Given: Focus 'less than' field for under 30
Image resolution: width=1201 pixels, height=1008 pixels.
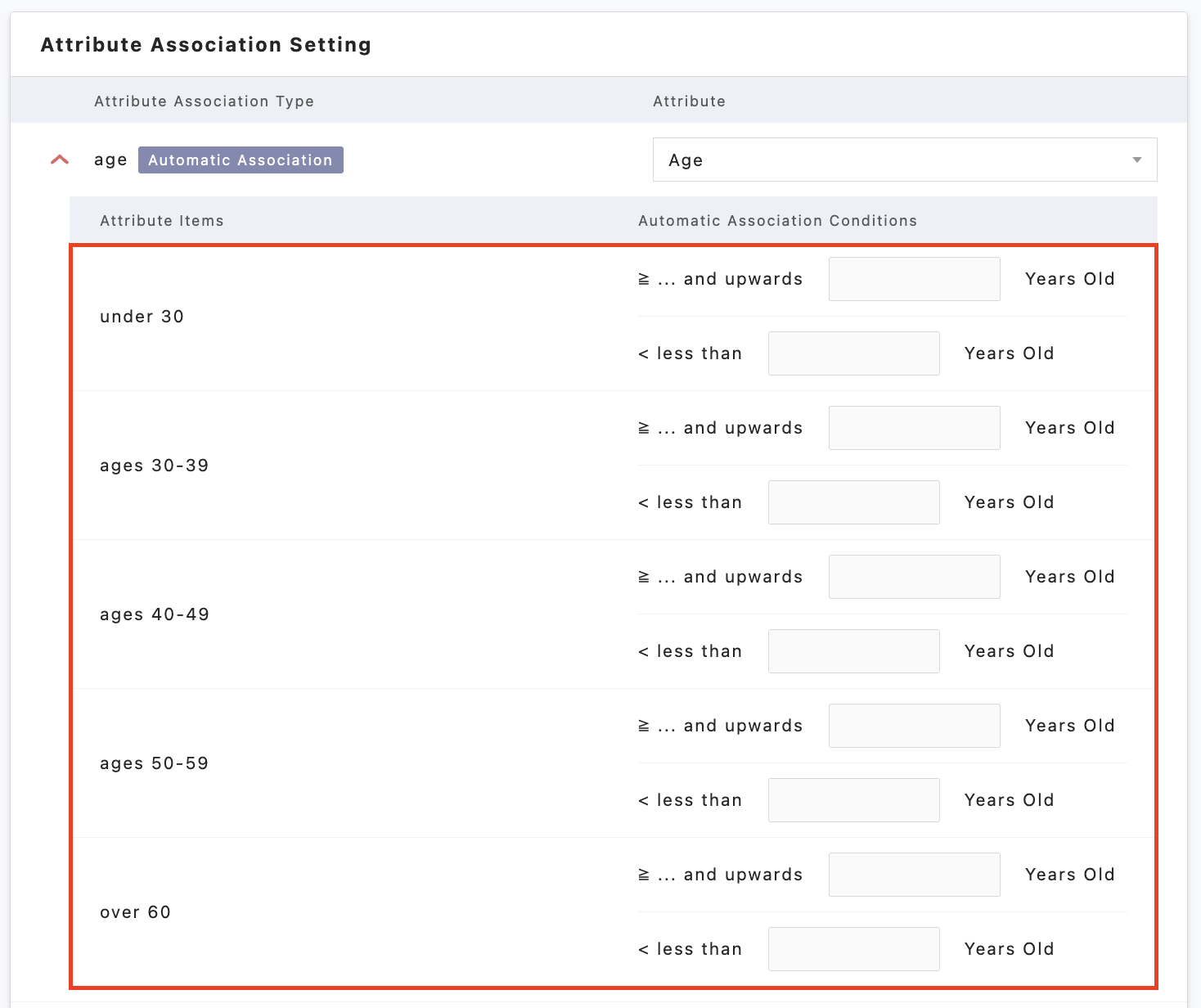Looking at the screenshot, I should pyautogui.click(x=853, y=353).
